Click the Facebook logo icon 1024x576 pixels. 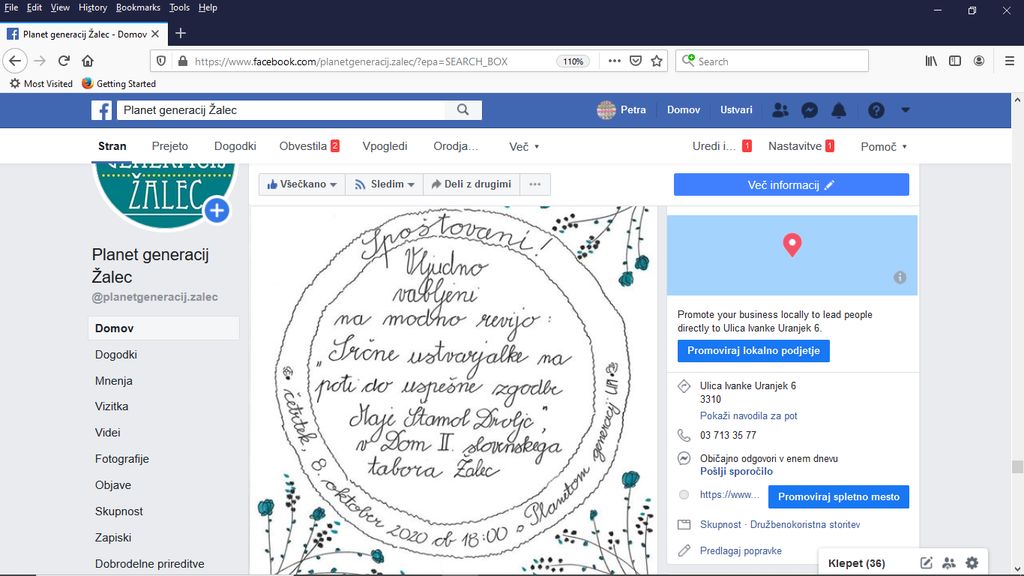coord(101,110)
